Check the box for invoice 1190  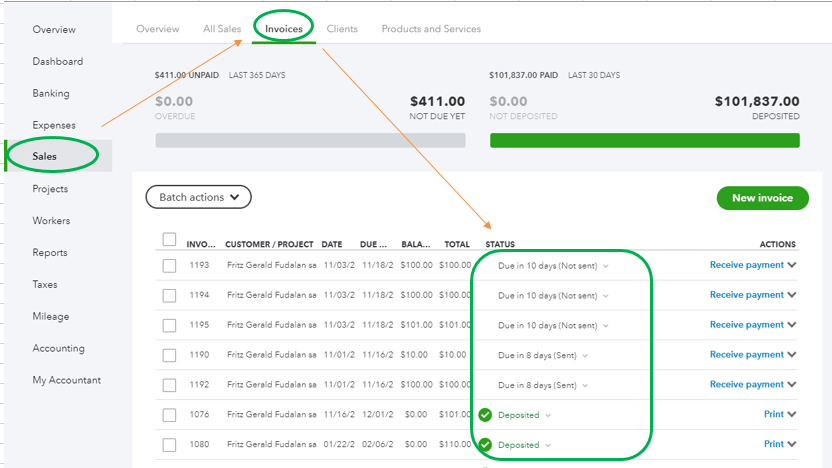click(169, 355)
